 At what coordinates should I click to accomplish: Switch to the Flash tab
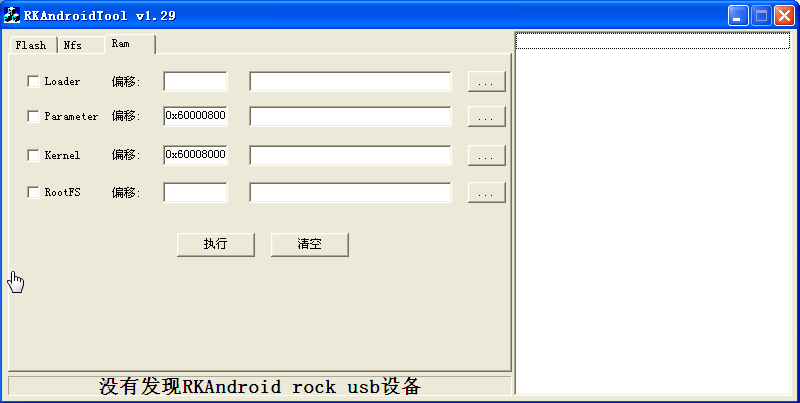coord(32,45)
